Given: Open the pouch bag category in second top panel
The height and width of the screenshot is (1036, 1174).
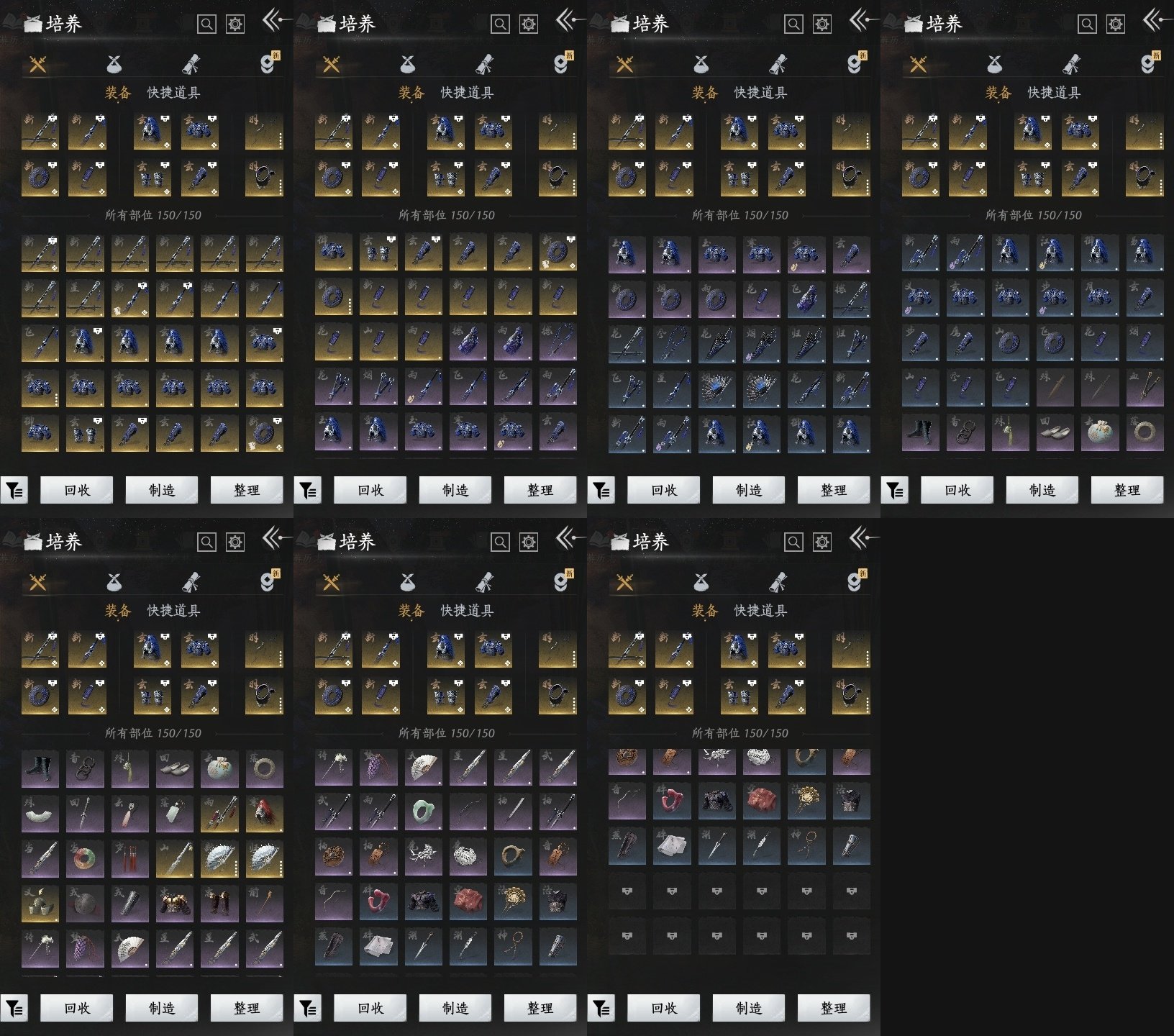Looking at the screenshot, I should pos(407,65).
